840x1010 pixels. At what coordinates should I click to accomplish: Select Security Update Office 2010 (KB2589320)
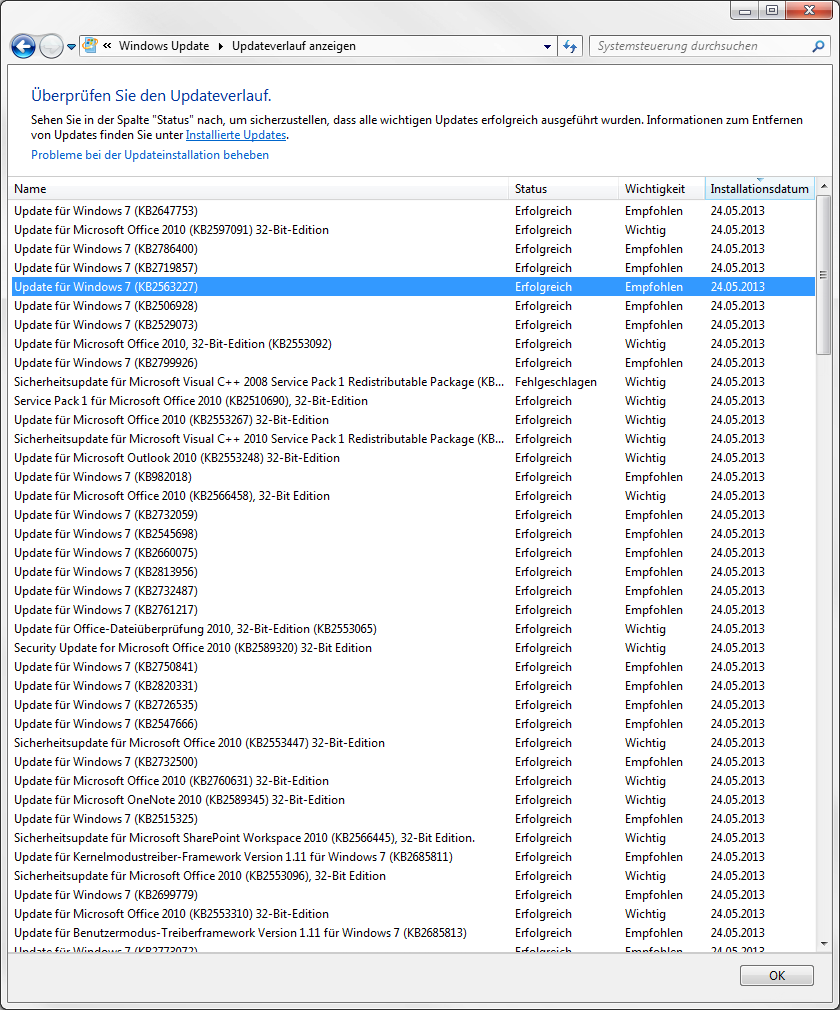pyautogui.click(x=414, y=648)
